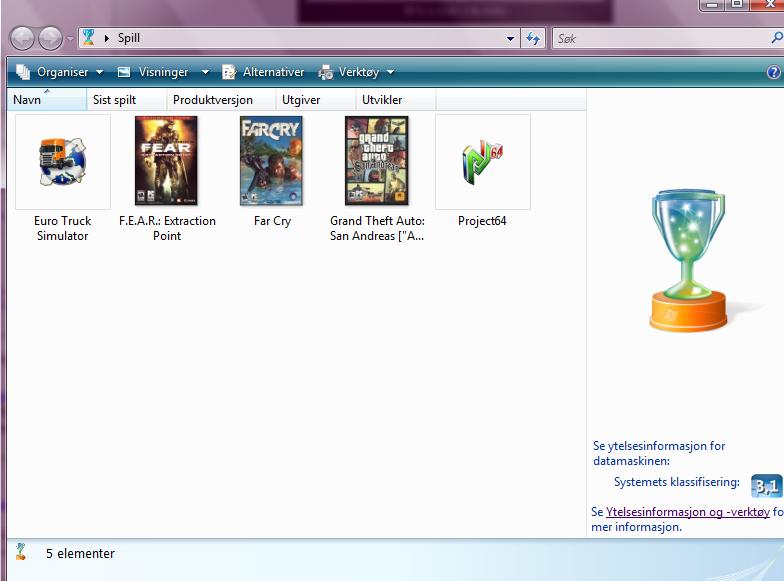Click the Project64 name label
The width and height of the screenshot is (784, 581).
point(482,221)
